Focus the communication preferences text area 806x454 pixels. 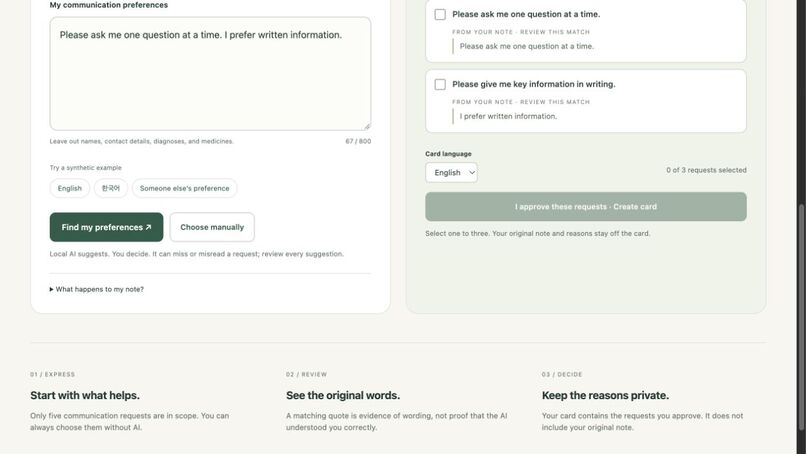coord(210,74)
